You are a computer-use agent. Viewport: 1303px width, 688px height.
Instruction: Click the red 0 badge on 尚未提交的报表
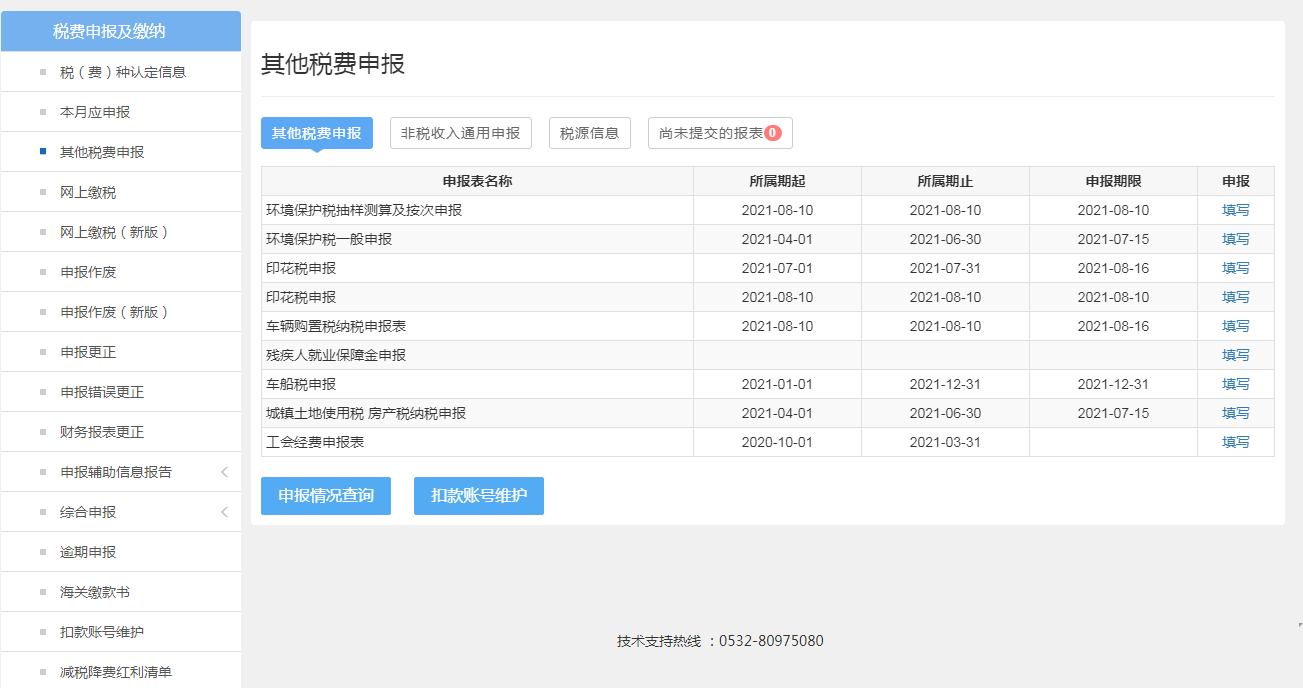[772, 133]
